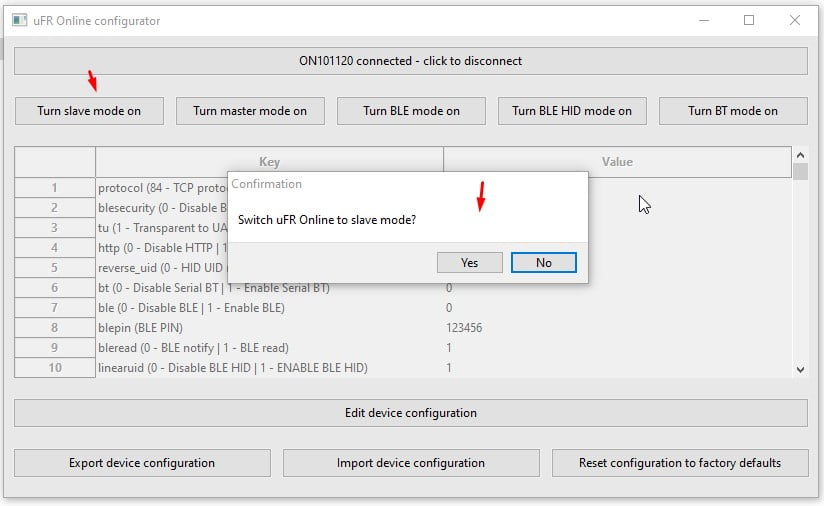Open Edit device configuration
This screenshot has height=506, width=824.
tap(411, 413)
